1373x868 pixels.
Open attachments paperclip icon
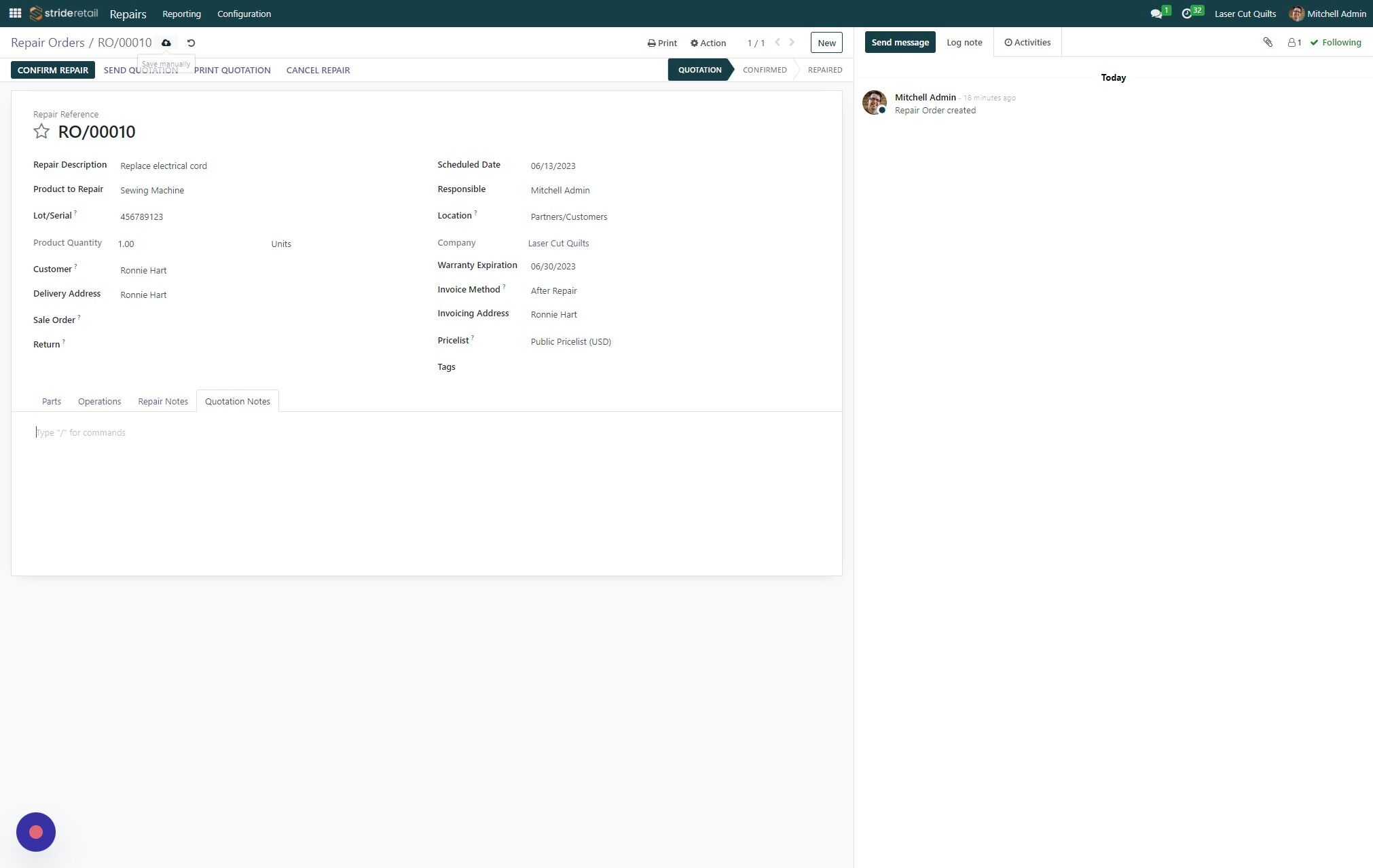pos(1268,42)
